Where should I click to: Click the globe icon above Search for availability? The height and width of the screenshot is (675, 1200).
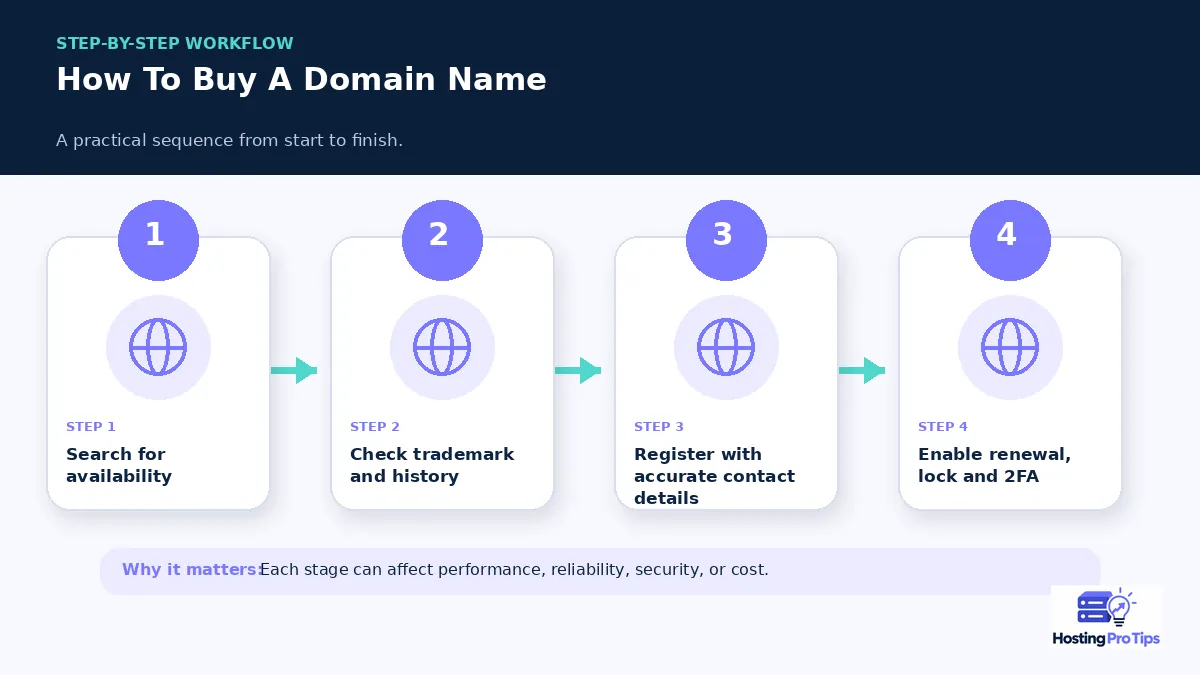coord(158,347)
